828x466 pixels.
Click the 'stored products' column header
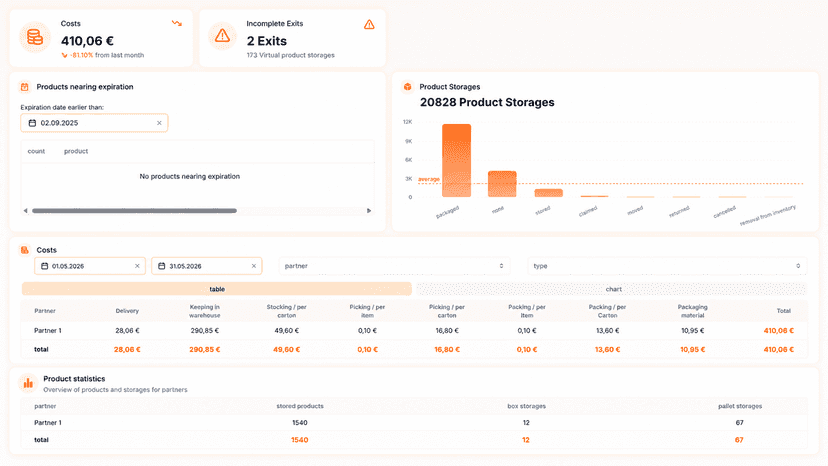(300, 406)
